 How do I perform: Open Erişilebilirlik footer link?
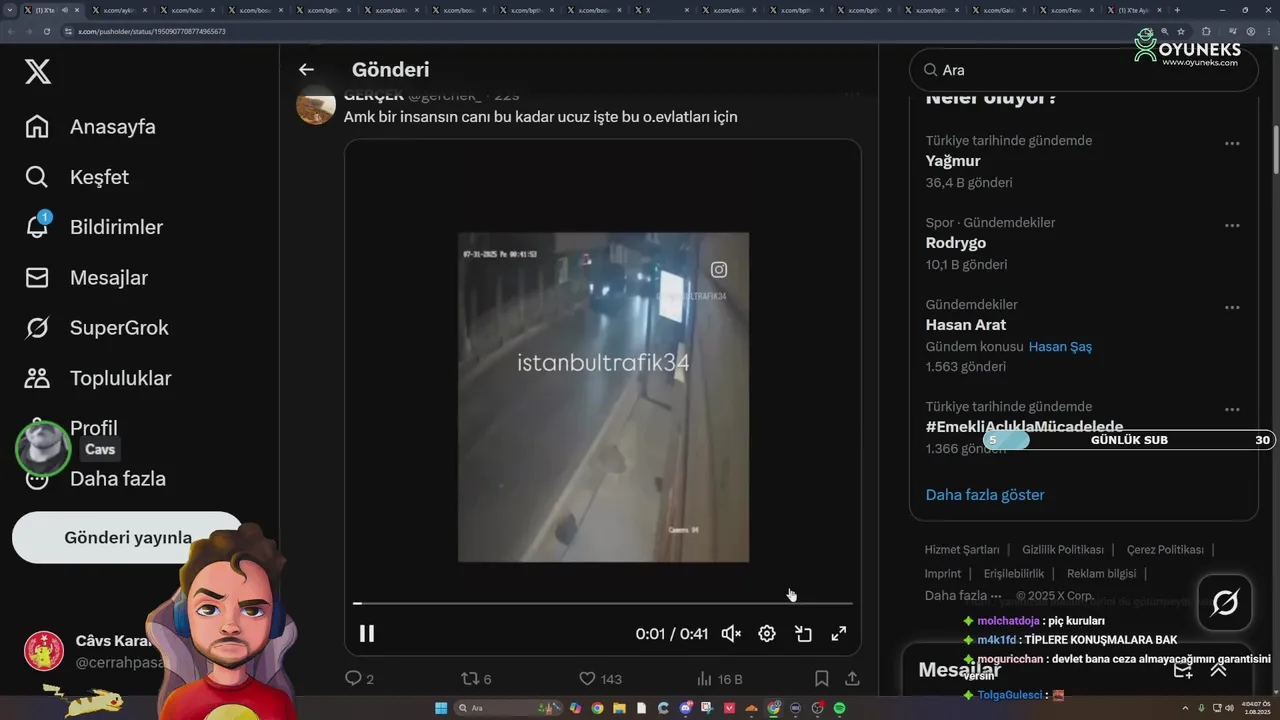coord(1014,573)
